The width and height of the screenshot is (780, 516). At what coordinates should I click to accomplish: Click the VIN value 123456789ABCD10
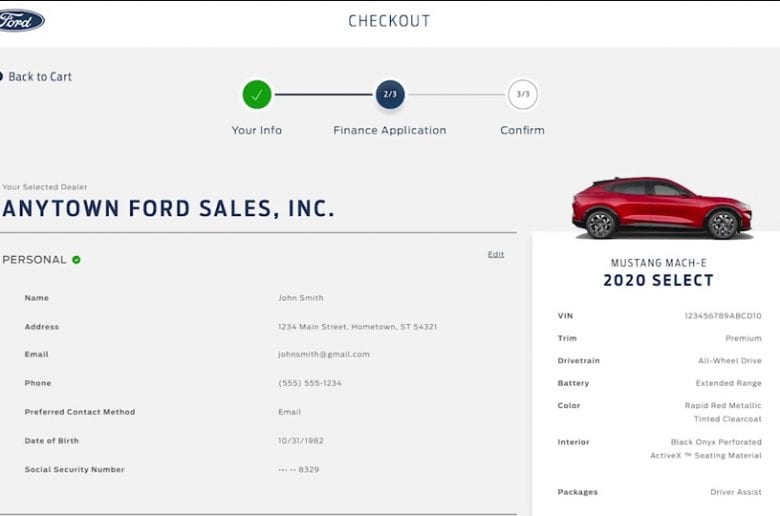(x=723, y=315)
